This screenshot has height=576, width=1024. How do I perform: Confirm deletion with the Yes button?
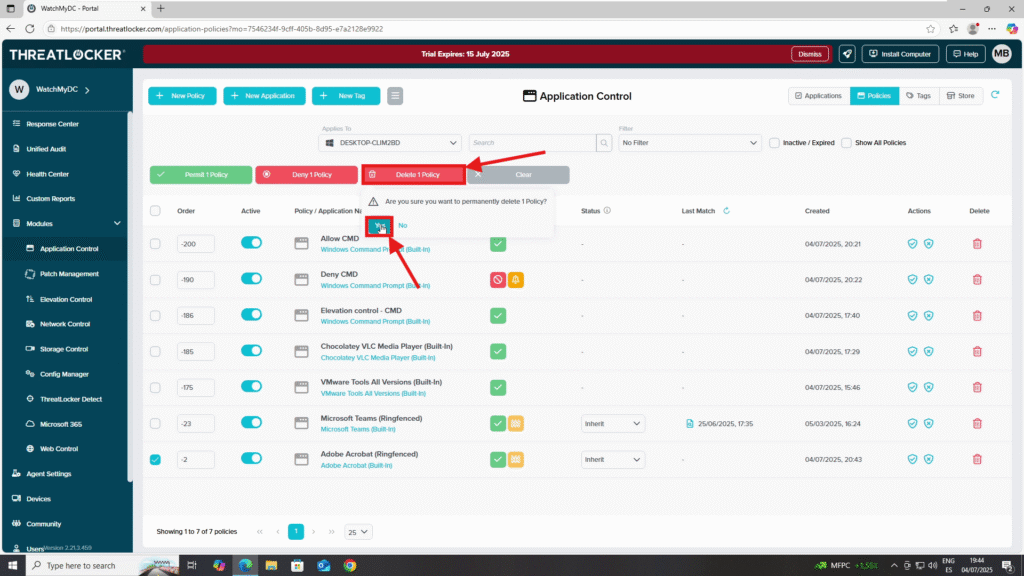click(379, 225)
